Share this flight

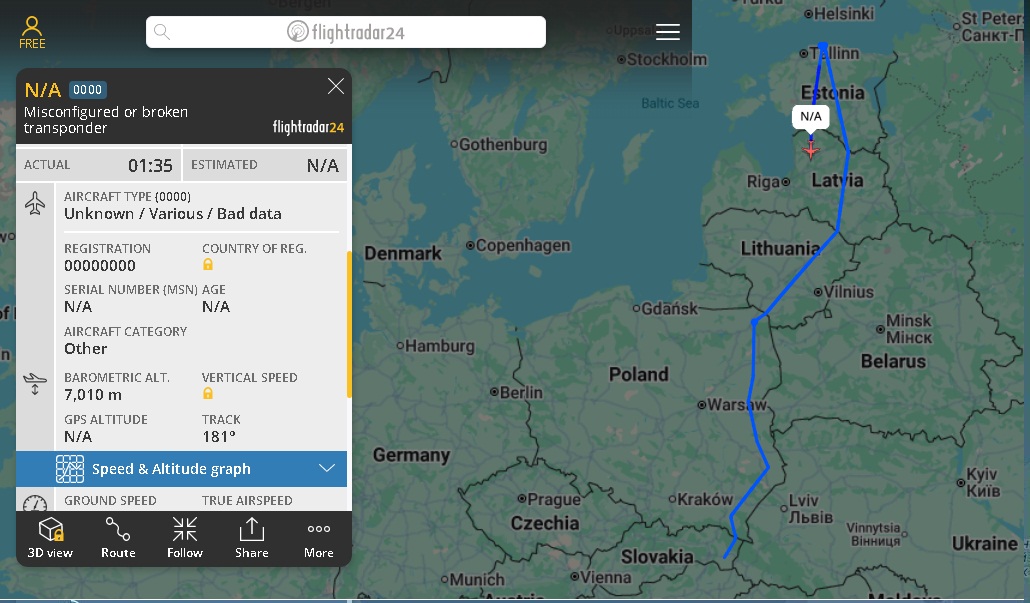pyautogui.click(x=252, y=538)
